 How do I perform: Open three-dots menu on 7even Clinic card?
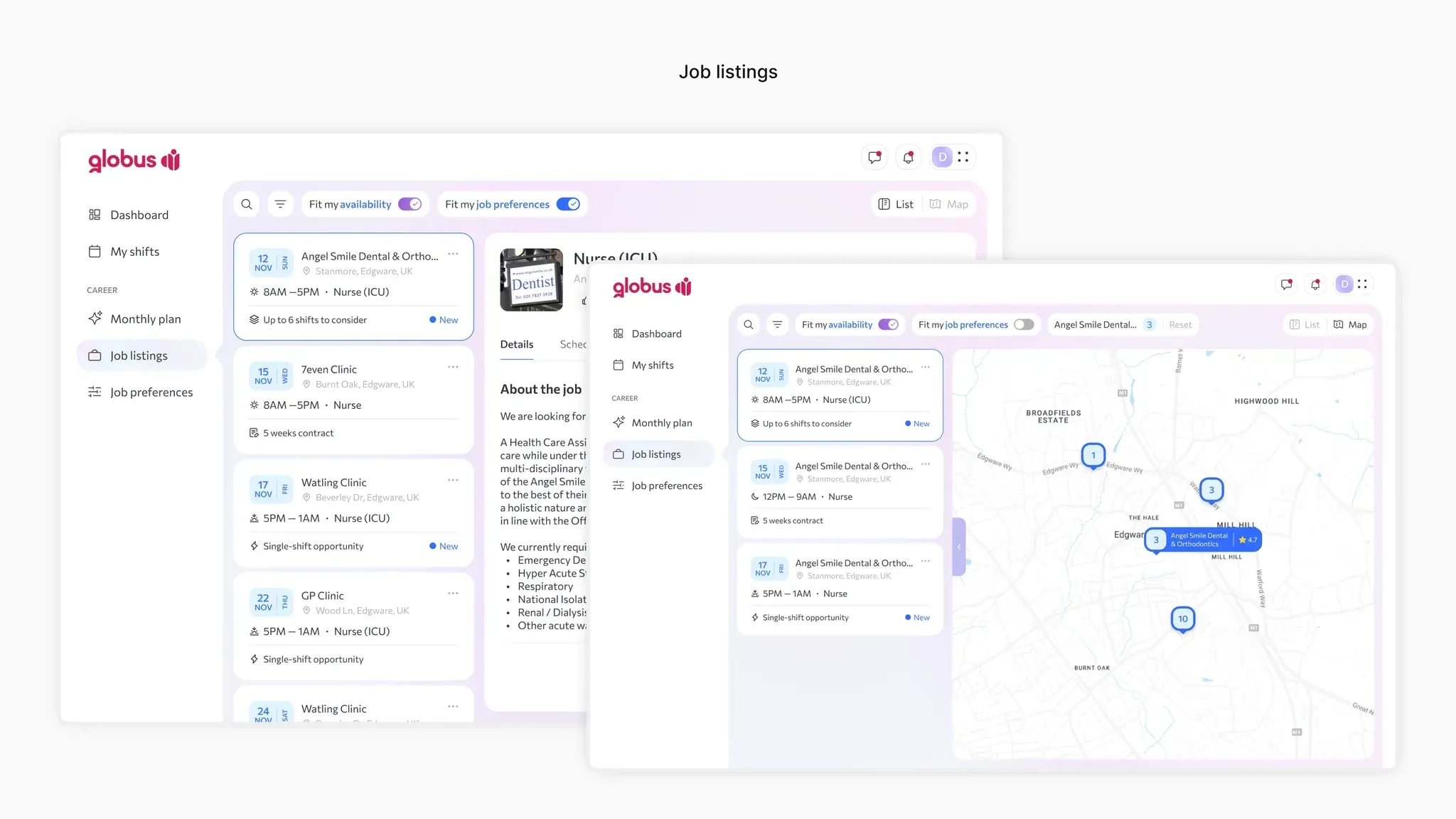(x=453, y=367)
